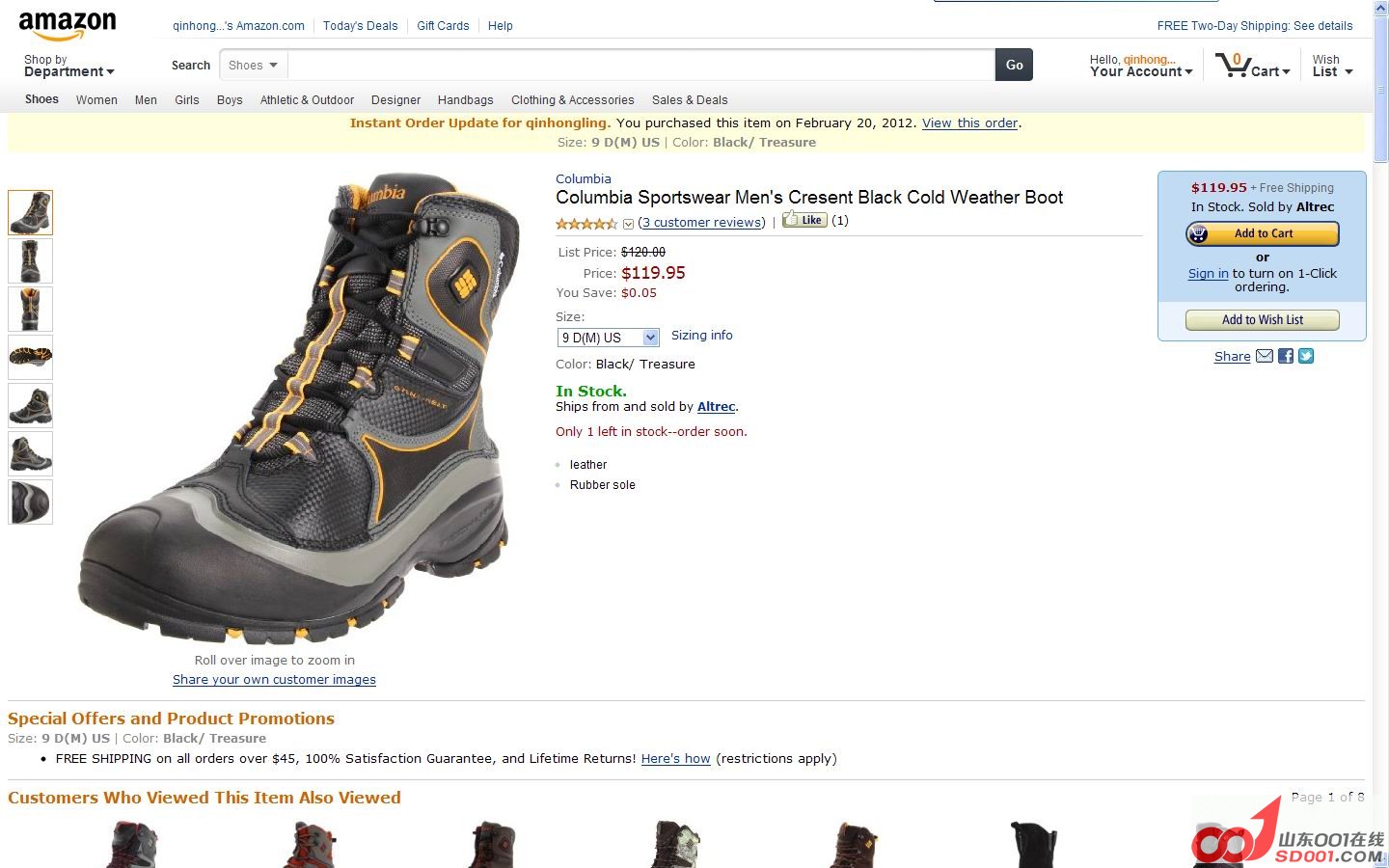
Task: Expand the rating breakdown arrow beside stars
Action: click(629, 224)
